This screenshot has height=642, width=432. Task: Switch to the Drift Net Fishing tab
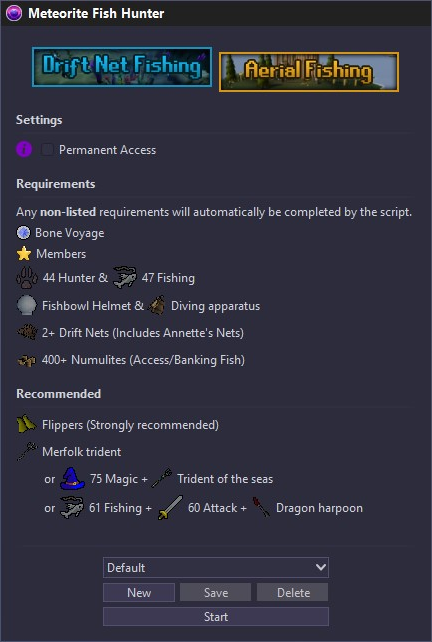point(122,67)
